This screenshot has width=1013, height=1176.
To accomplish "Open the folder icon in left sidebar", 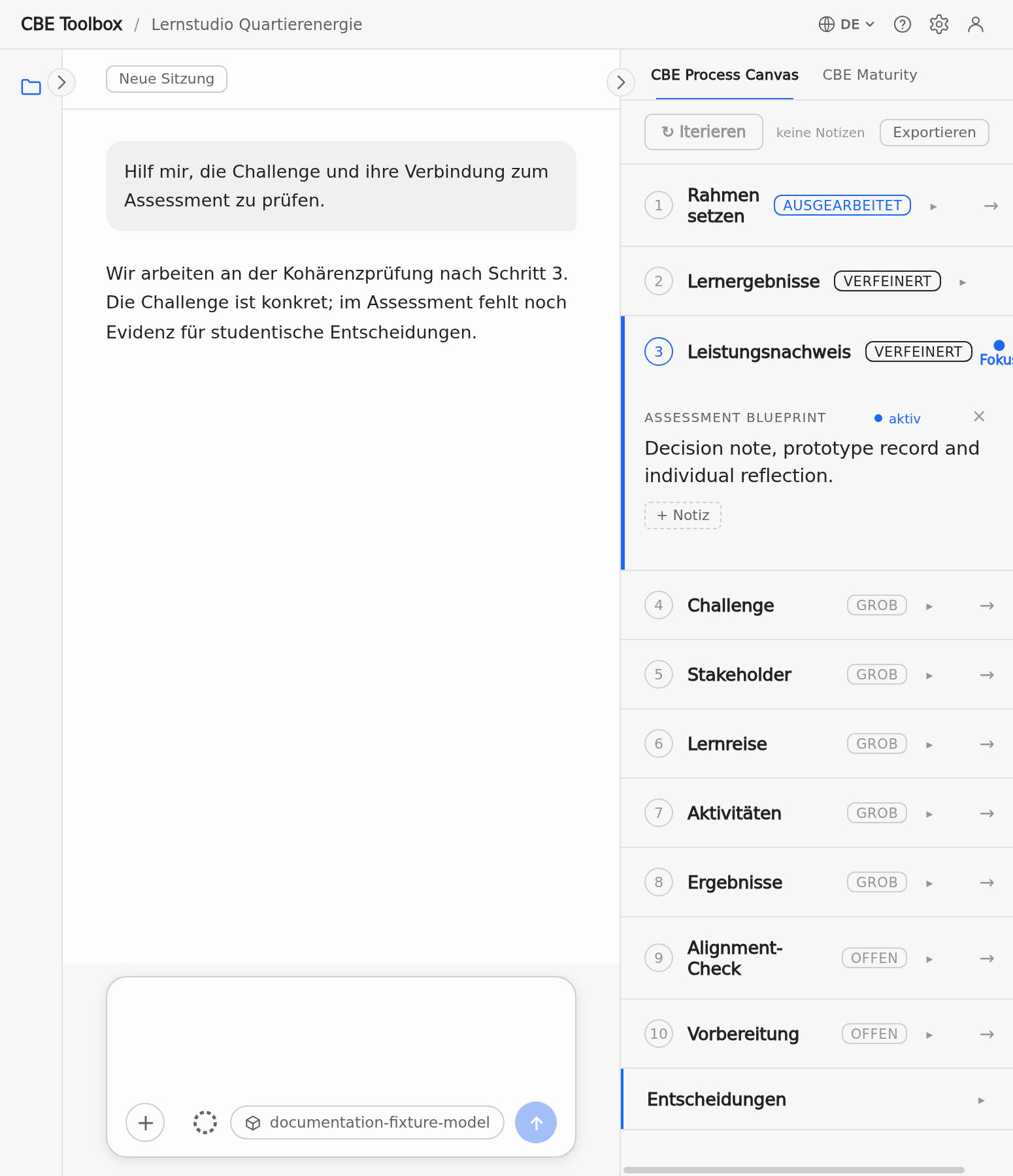I will (x=31, y=86).
